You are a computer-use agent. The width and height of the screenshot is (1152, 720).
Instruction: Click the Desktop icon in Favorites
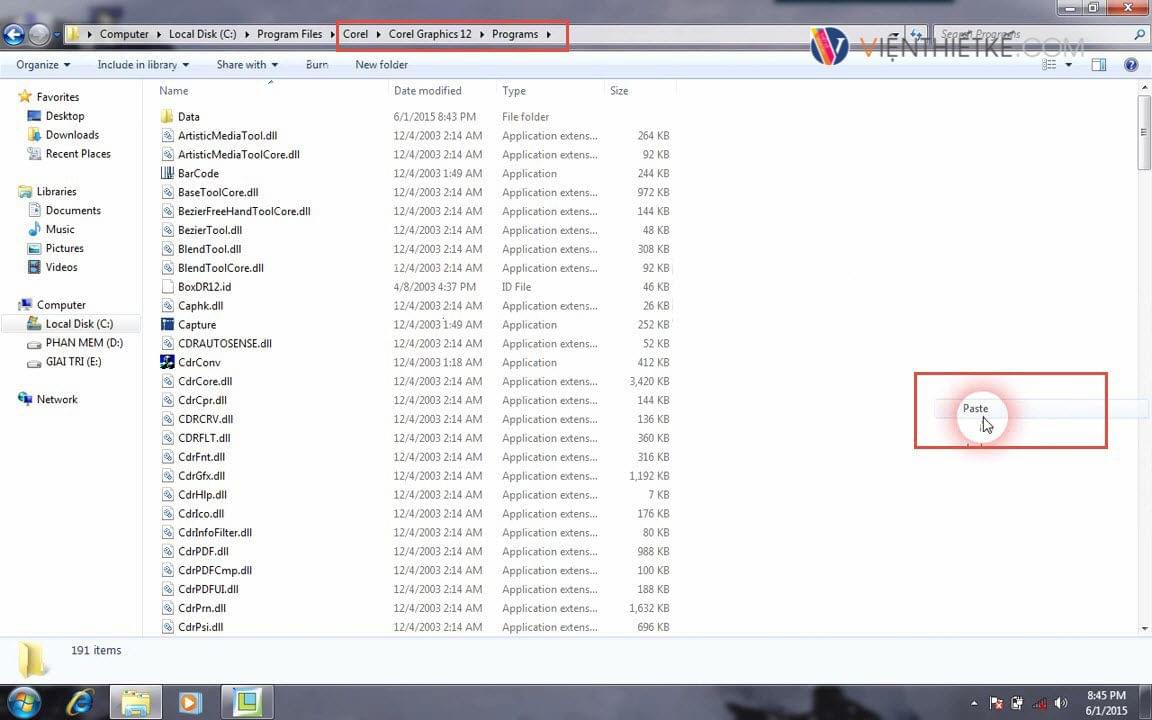click(x=34, y=115)
